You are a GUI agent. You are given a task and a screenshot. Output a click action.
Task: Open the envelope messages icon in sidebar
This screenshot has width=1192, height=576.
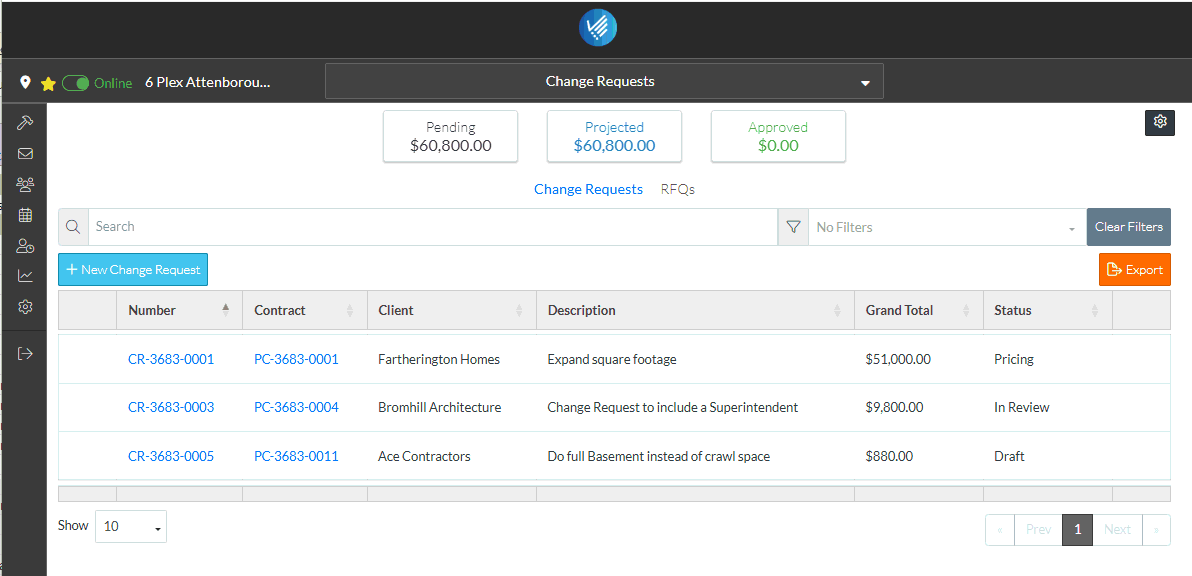click(x=25, y=153)
